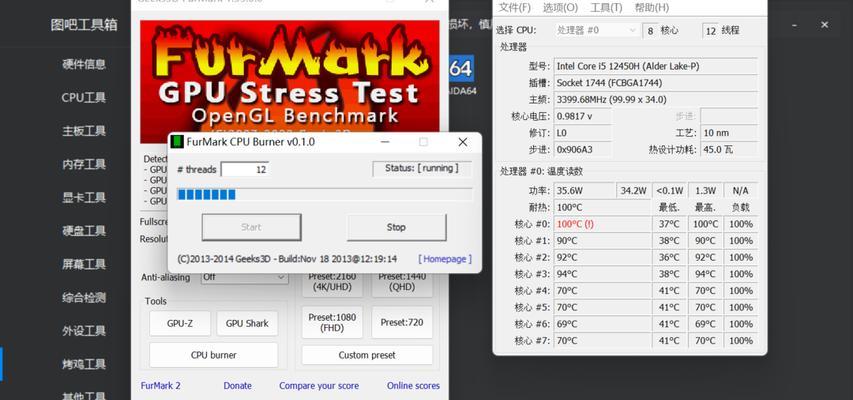
Task: Expand the Anti-aliasing dropdown in FurMark
Action: click(245, 277)
